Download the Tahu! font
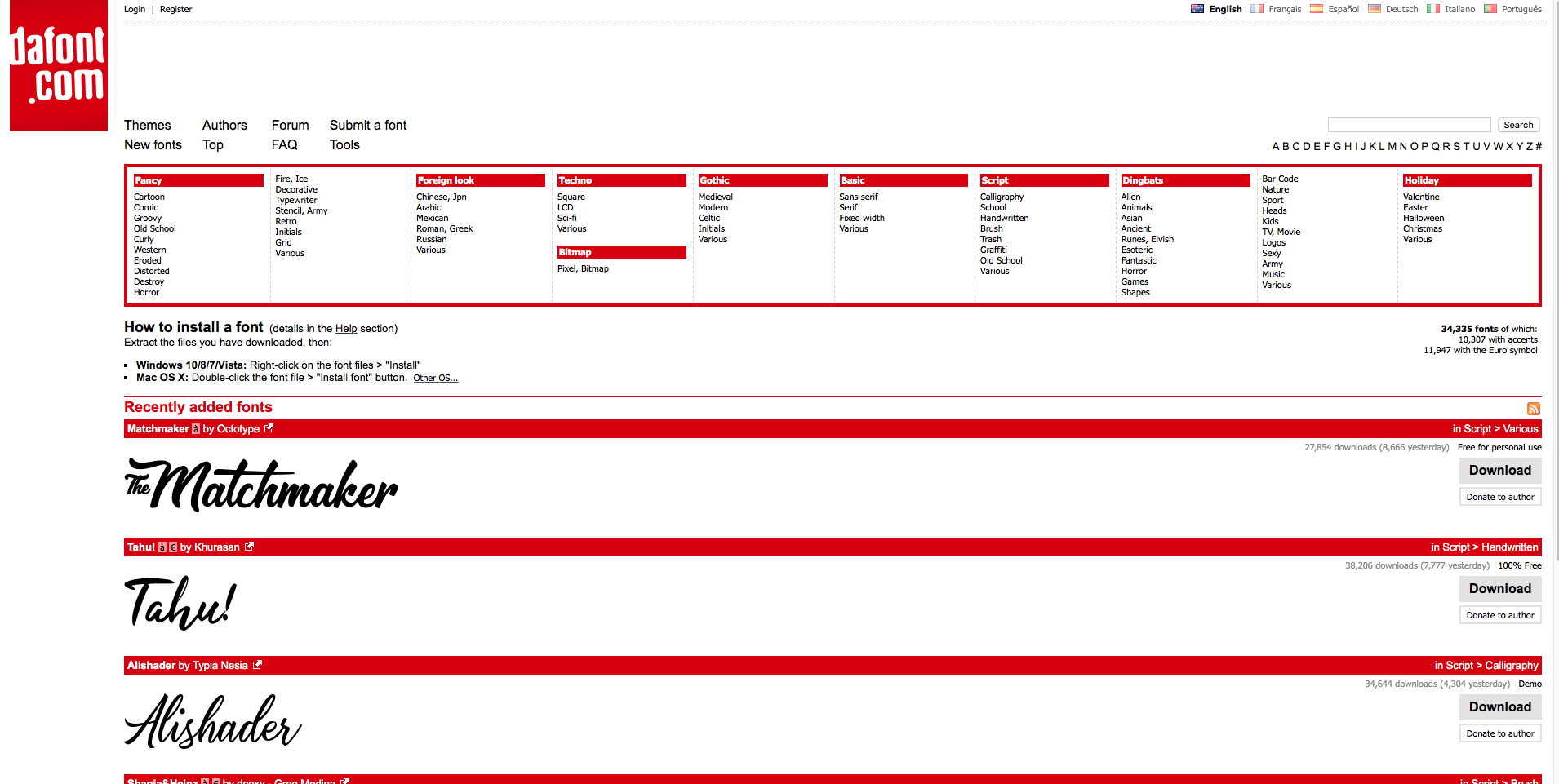Screen dimensions: 1559x784 coord(1500,588)
